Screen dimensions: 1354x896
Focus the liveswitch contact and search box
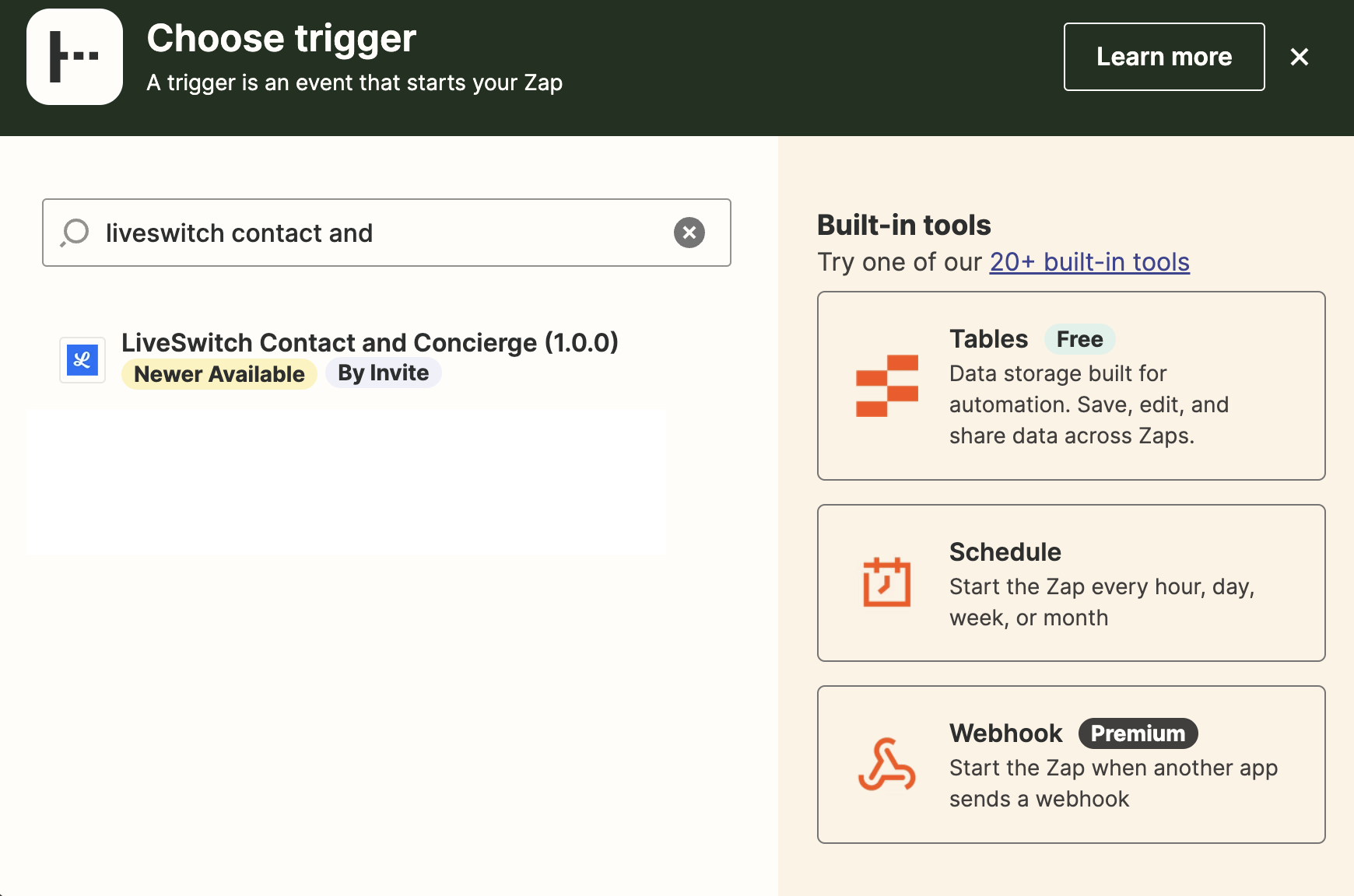(387, 233)
